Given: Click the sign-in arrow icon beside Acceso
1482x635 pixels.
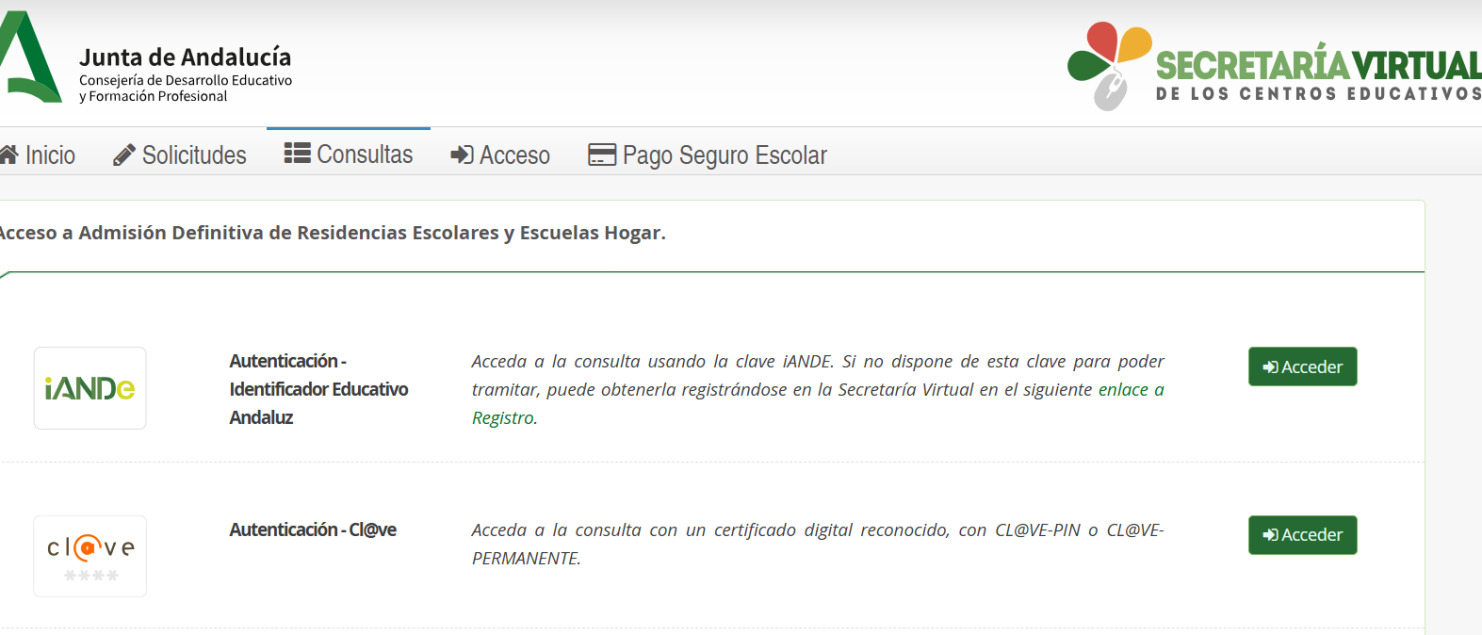Looking at the screenshot, I should pos(461,155).
